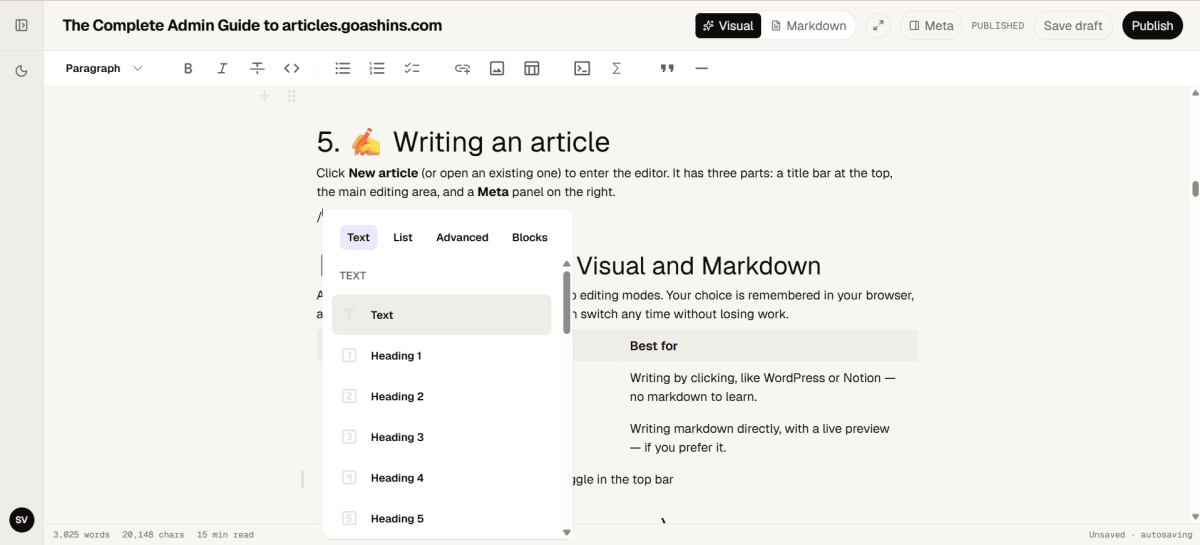This screenshot has height=545, width=1200.
Task: Switch to Visual editing mode
Action: click(x=728, y=25)
